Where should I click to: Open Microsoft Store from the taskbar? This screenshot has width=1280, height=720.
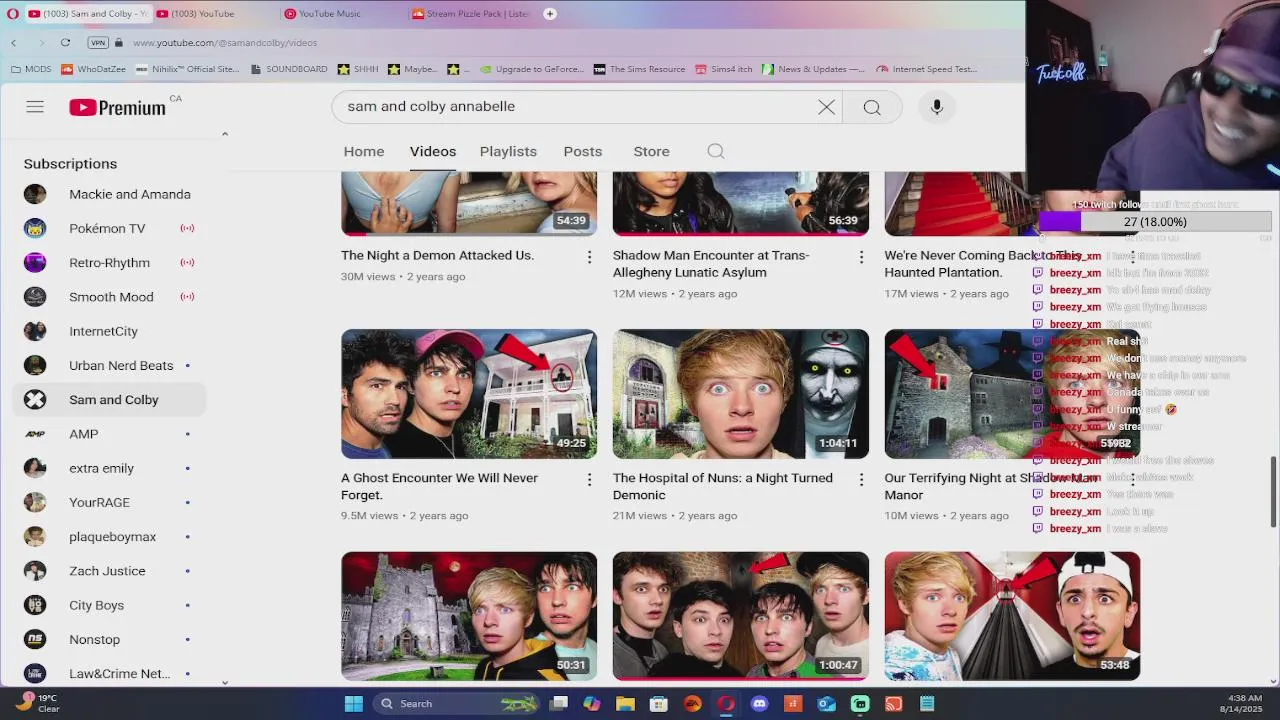pyautogui.click(x=659, y=704)
